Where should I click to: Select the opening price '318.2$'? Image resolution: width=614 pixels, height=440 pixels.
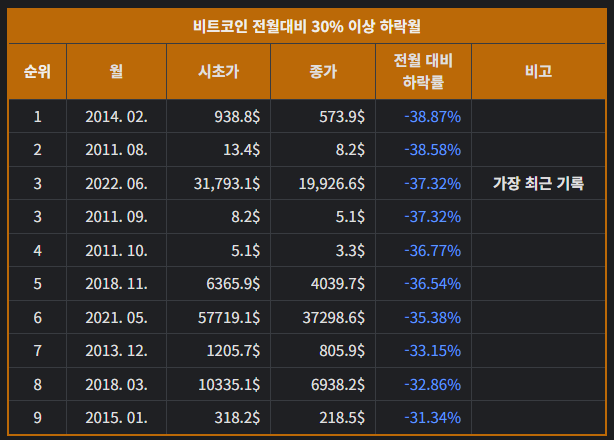tap(237, 418)
